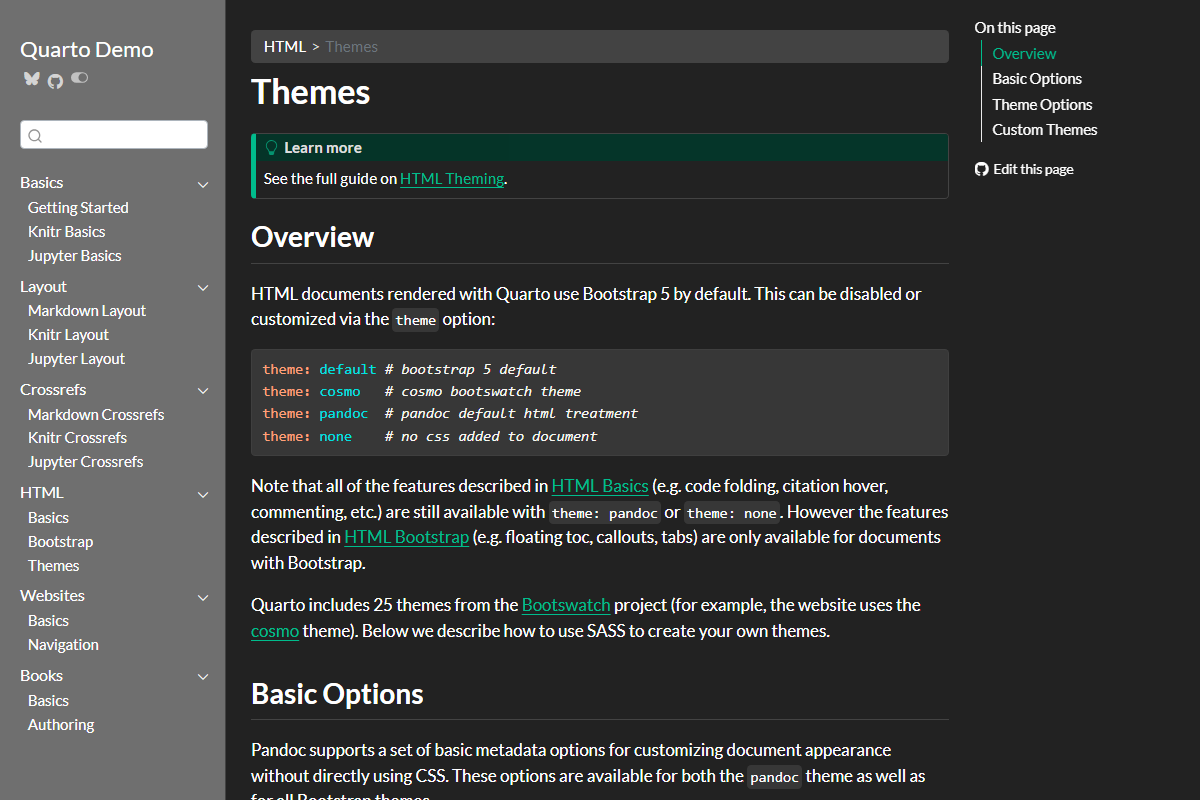Collapse the Basics sidebar section
Image resolution: width=1200 pixels, height=800 pixels.
pyautogui.click(x=203, y=184)
